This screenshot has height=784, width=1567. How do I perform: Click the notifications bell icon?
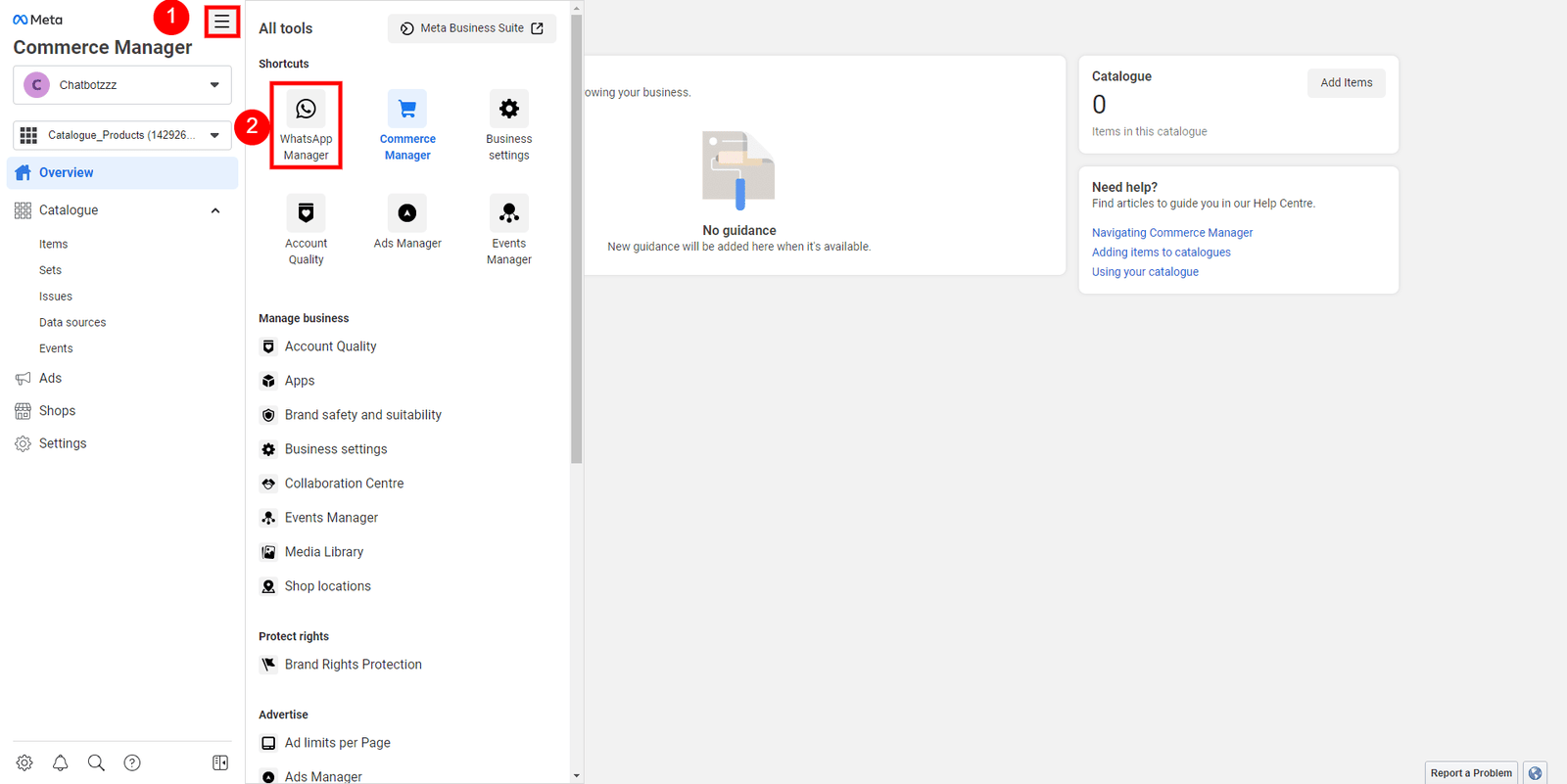61,762
